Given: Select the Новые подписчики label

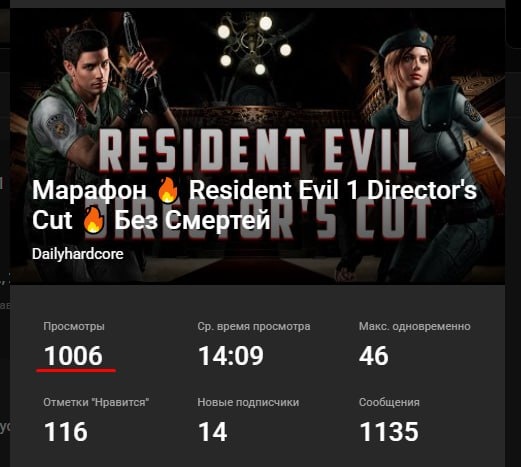Looking at the screenshot, I should (248, 402).
